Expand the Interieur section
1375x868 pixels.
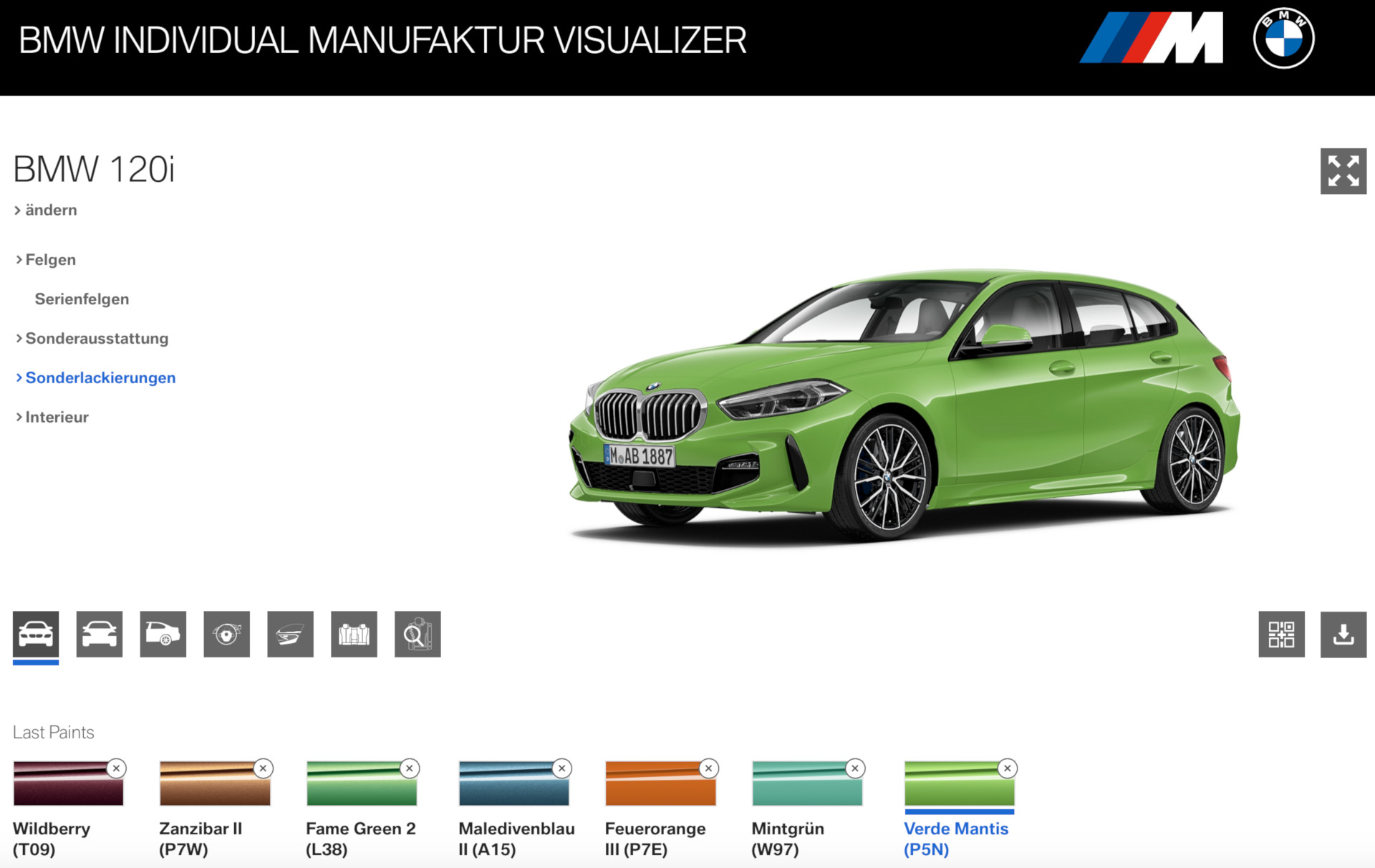(x=57, y=418)
